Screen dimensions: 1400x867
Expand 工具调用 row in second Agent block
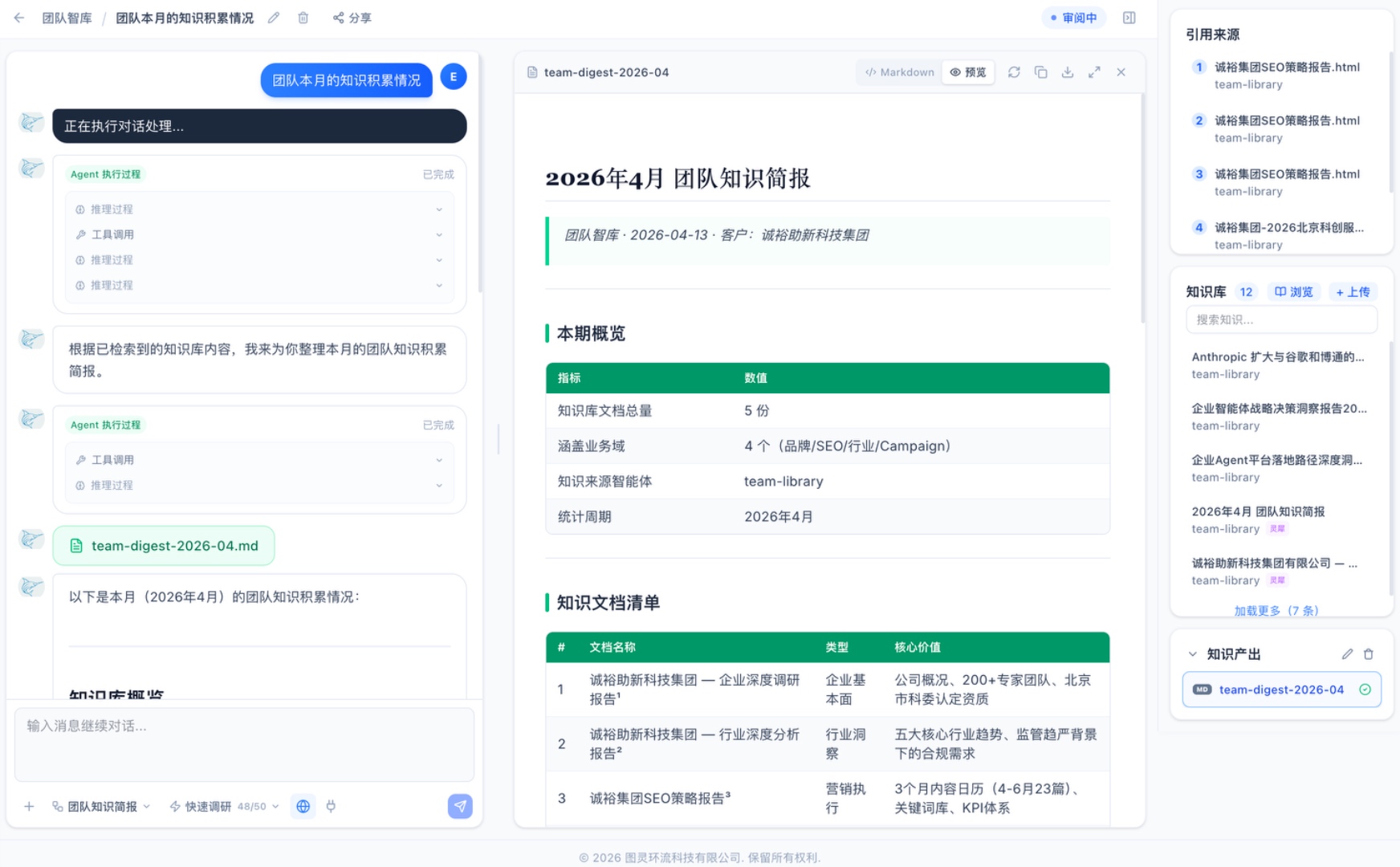coord(259,460)
